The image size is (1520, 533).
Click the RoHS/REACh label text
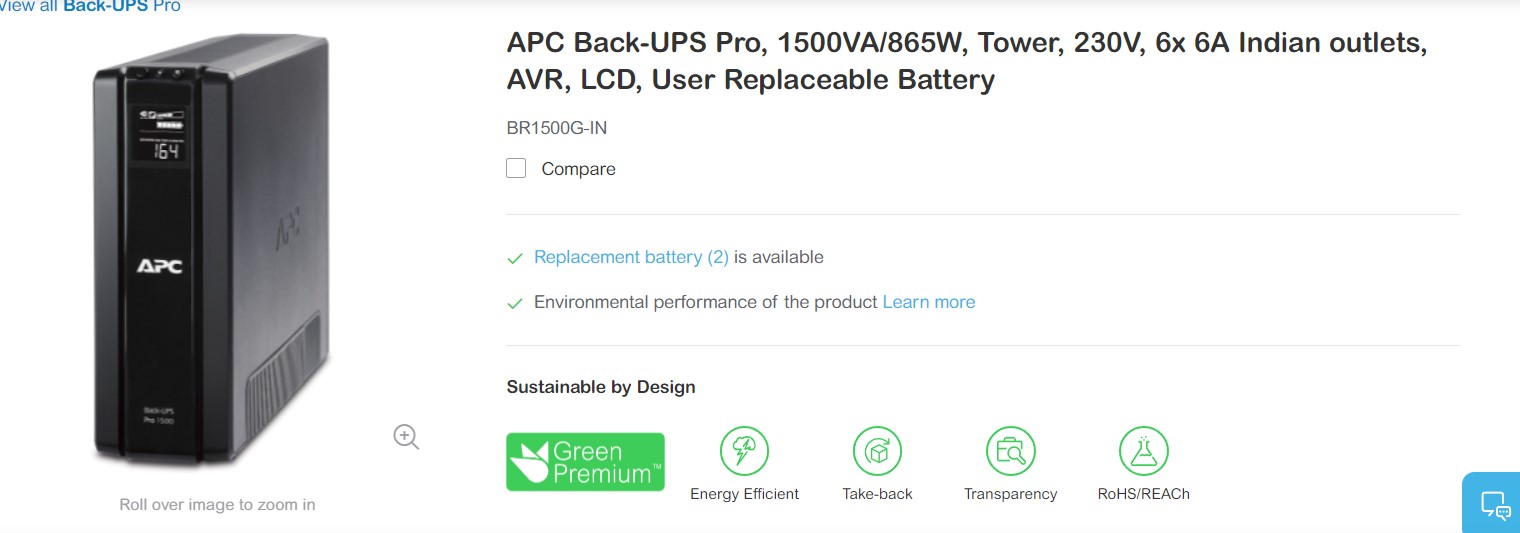tap(1143, 494)
